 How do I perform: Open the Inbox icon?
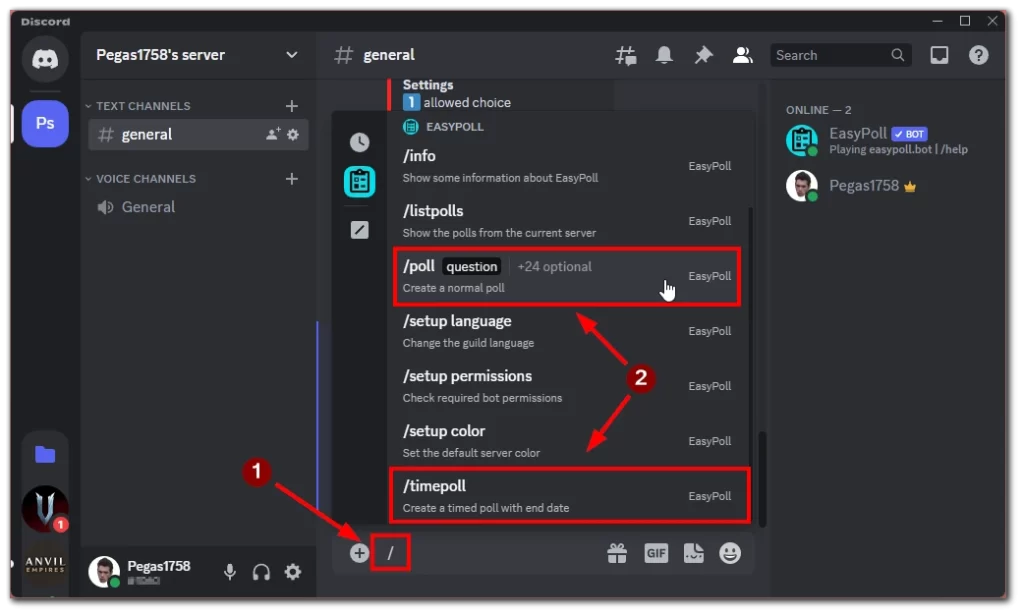939,55
